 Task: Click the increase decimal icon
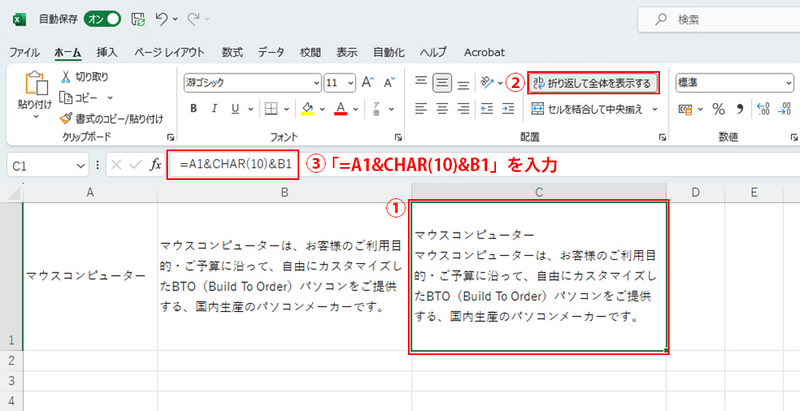coord(764,109)
